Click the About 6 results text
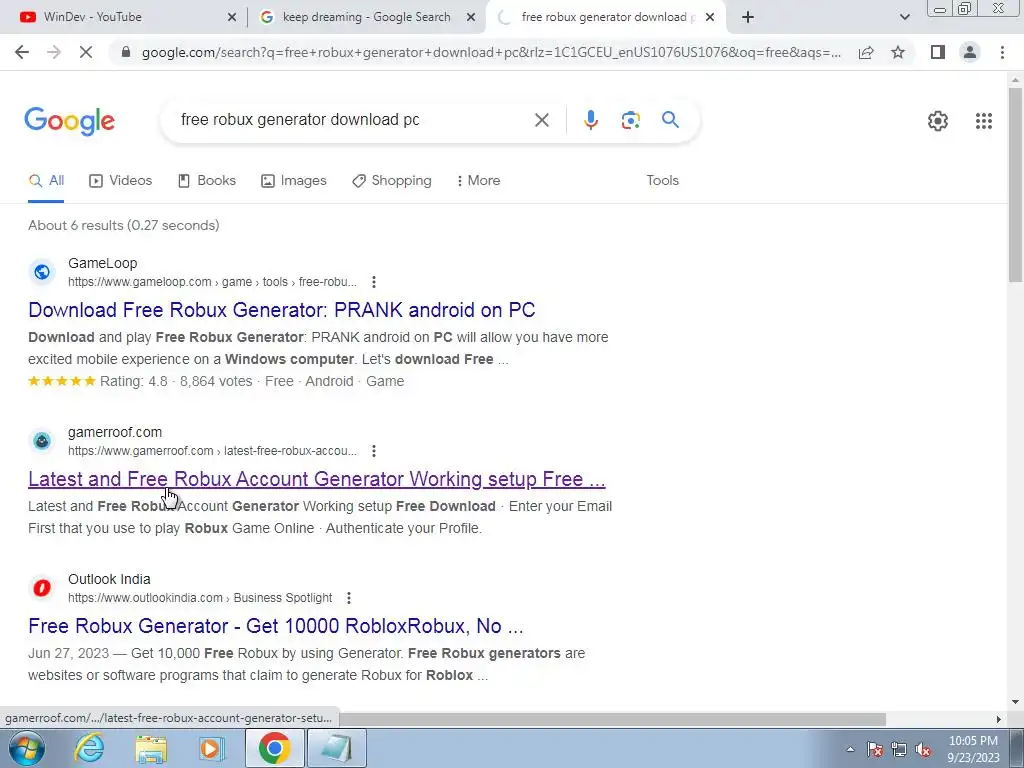1024x768 pixels. coord(123,225)
